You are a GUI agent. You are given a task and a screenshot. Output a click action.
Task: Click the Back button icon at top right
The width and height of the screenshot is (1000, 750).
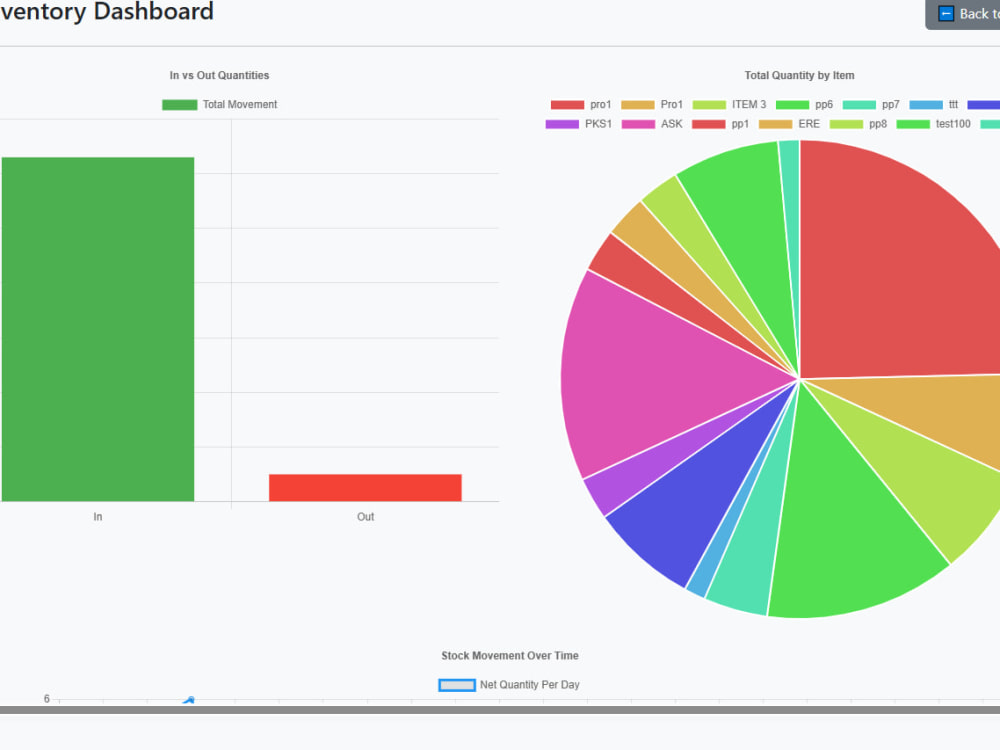click(946, 13)
